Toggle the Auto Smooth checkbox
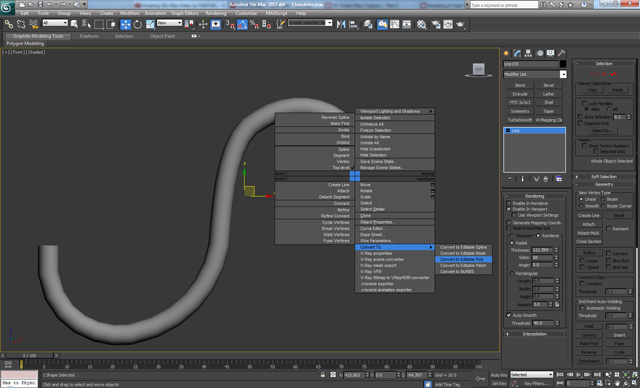Screen dimensions: 640x388 (509, 315)
